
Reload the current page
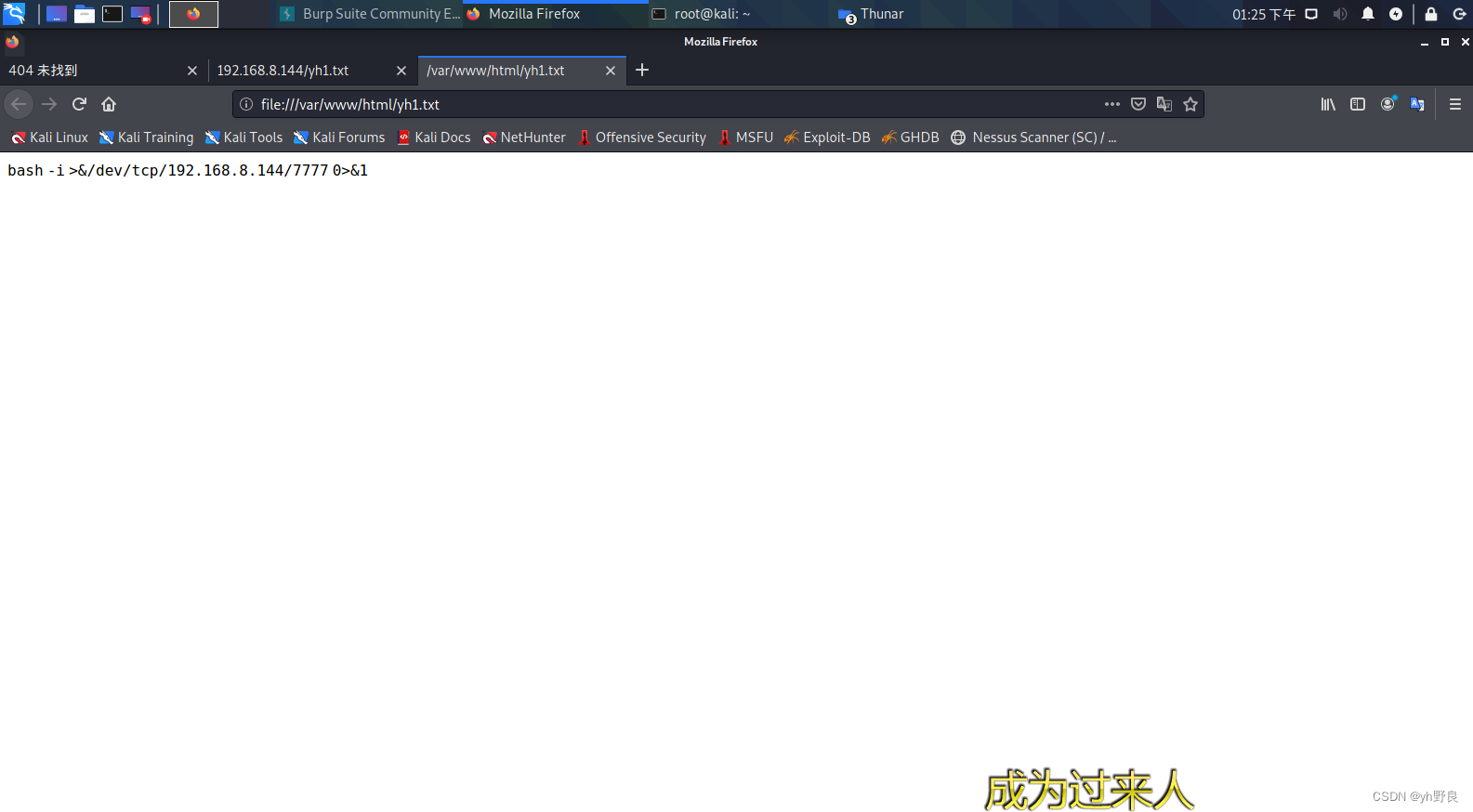tap(79, 104)
